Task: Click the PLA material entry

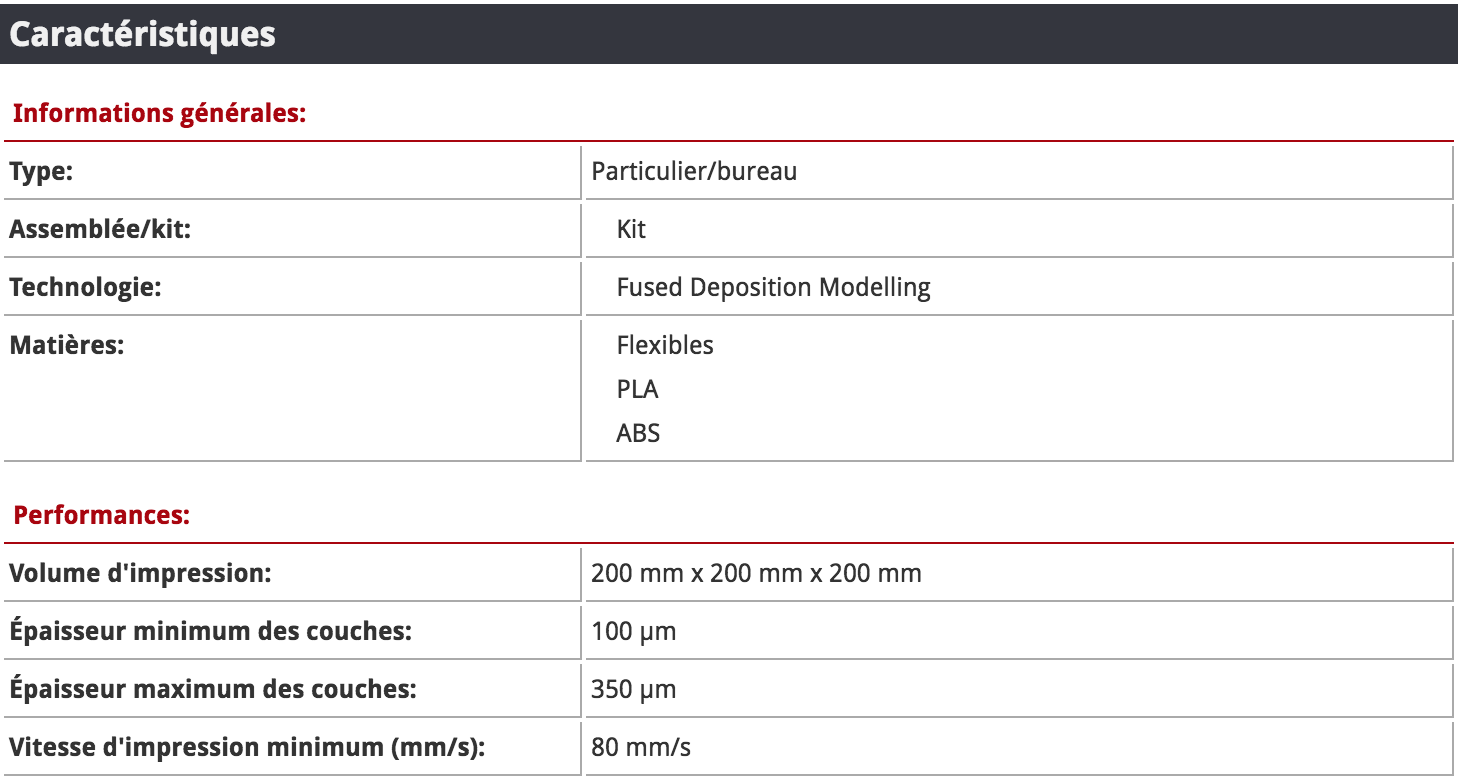Action: 637,389
